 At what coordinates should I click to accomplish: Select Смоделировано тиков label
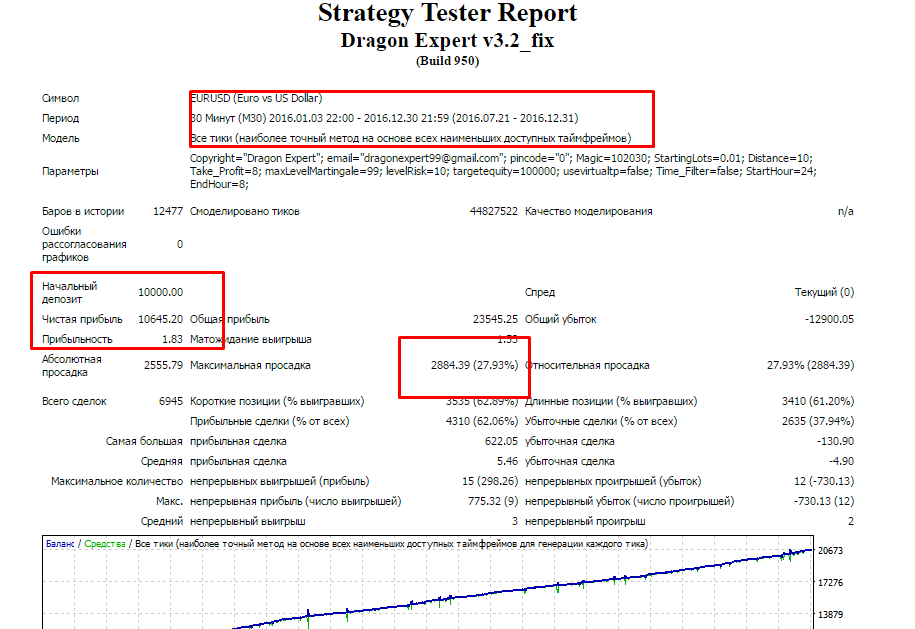coord(245,211)
